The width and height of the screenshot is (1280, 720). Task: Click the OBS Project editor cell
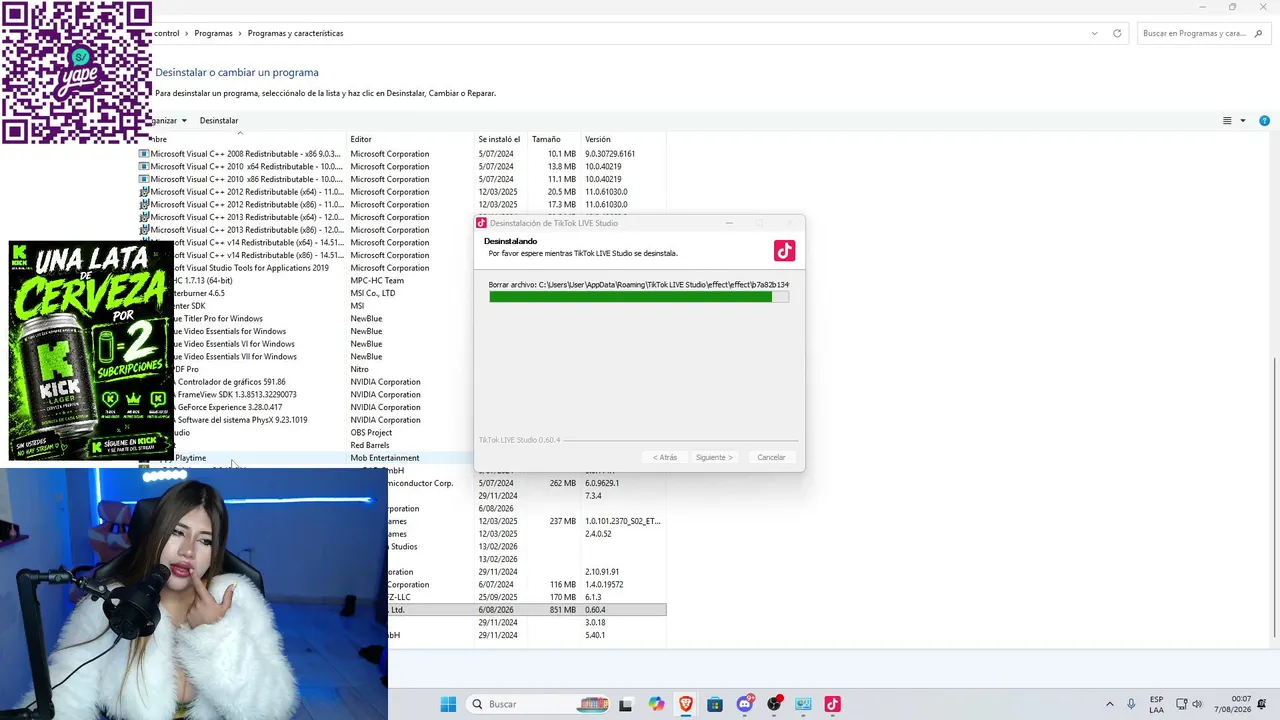[371, 433]
